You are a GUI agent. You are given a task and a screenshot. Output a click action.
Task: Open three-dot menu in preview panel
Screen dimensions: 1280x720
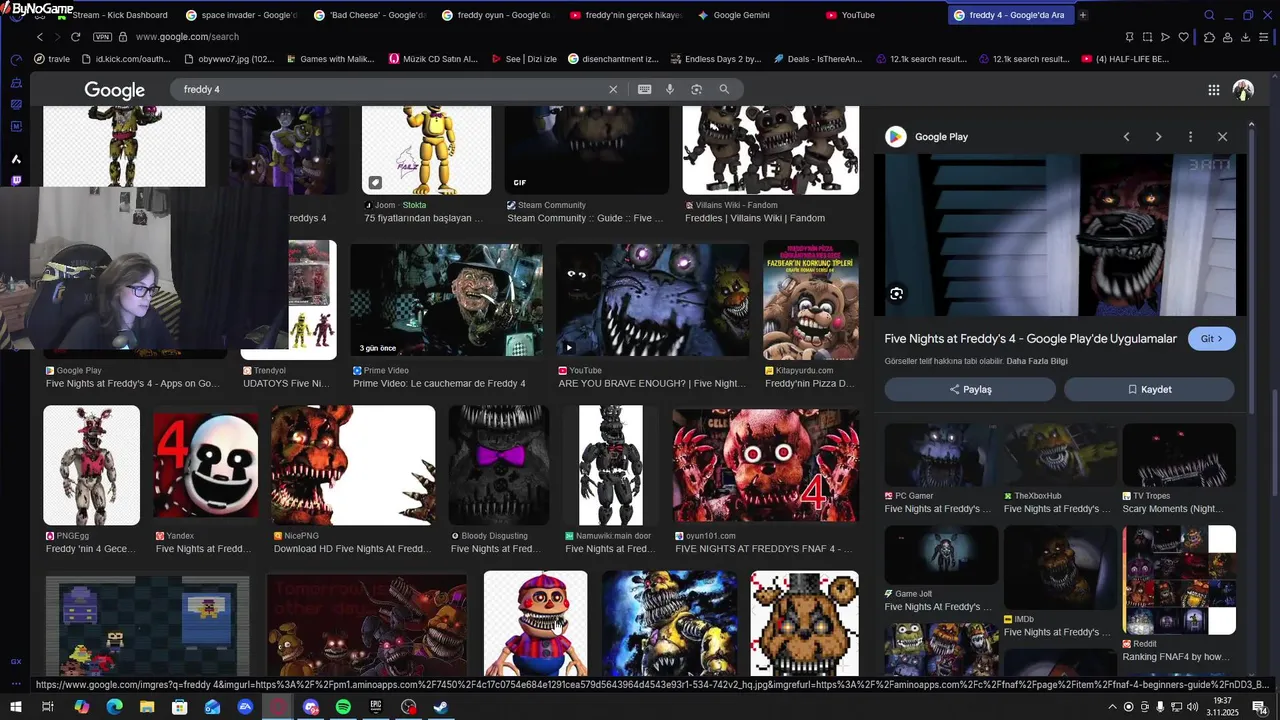pos(1190,137)
